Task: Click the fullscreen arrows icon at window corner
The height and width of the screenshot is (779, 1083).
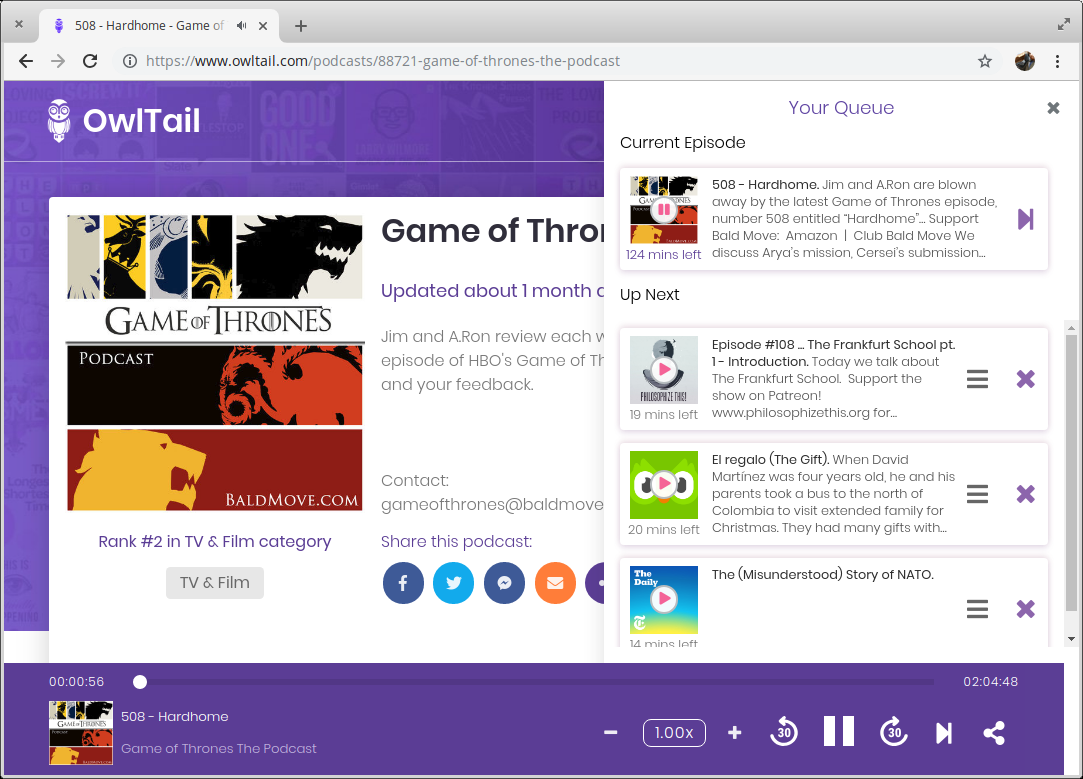Action: pos(1064,25)
